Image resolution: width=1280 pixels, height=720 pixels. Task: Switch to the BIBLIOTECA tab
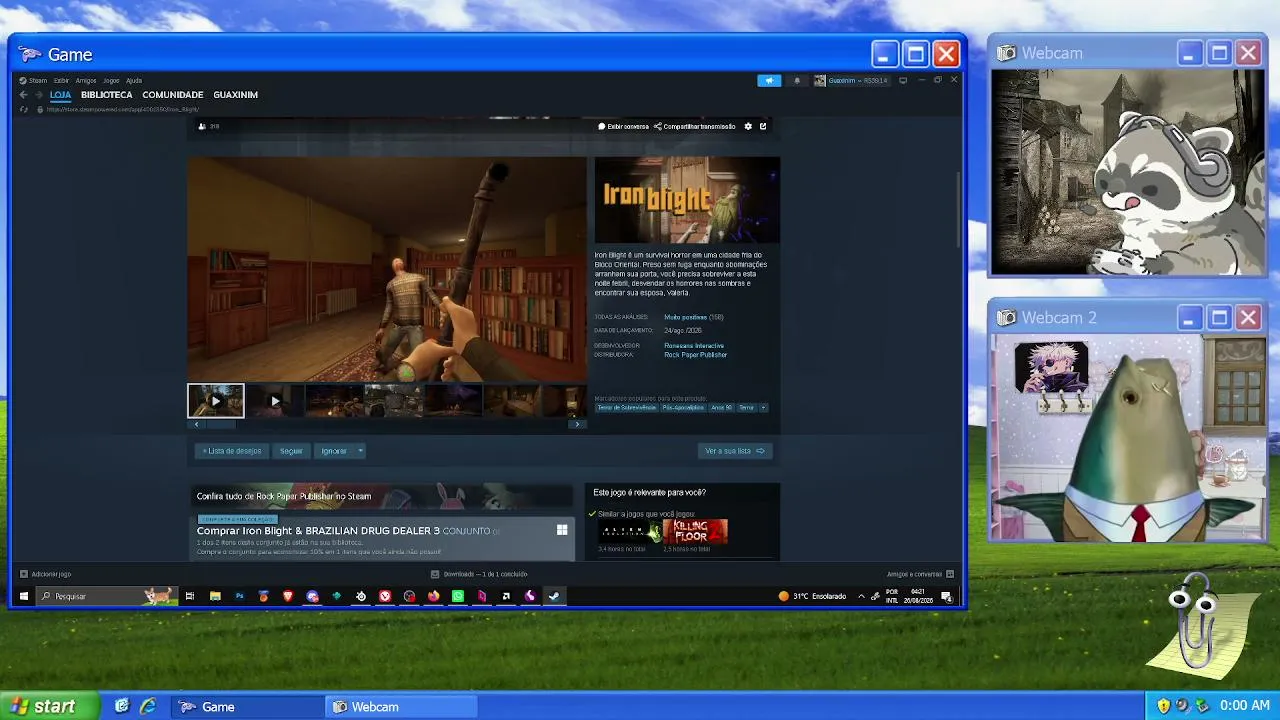(107, 95)
